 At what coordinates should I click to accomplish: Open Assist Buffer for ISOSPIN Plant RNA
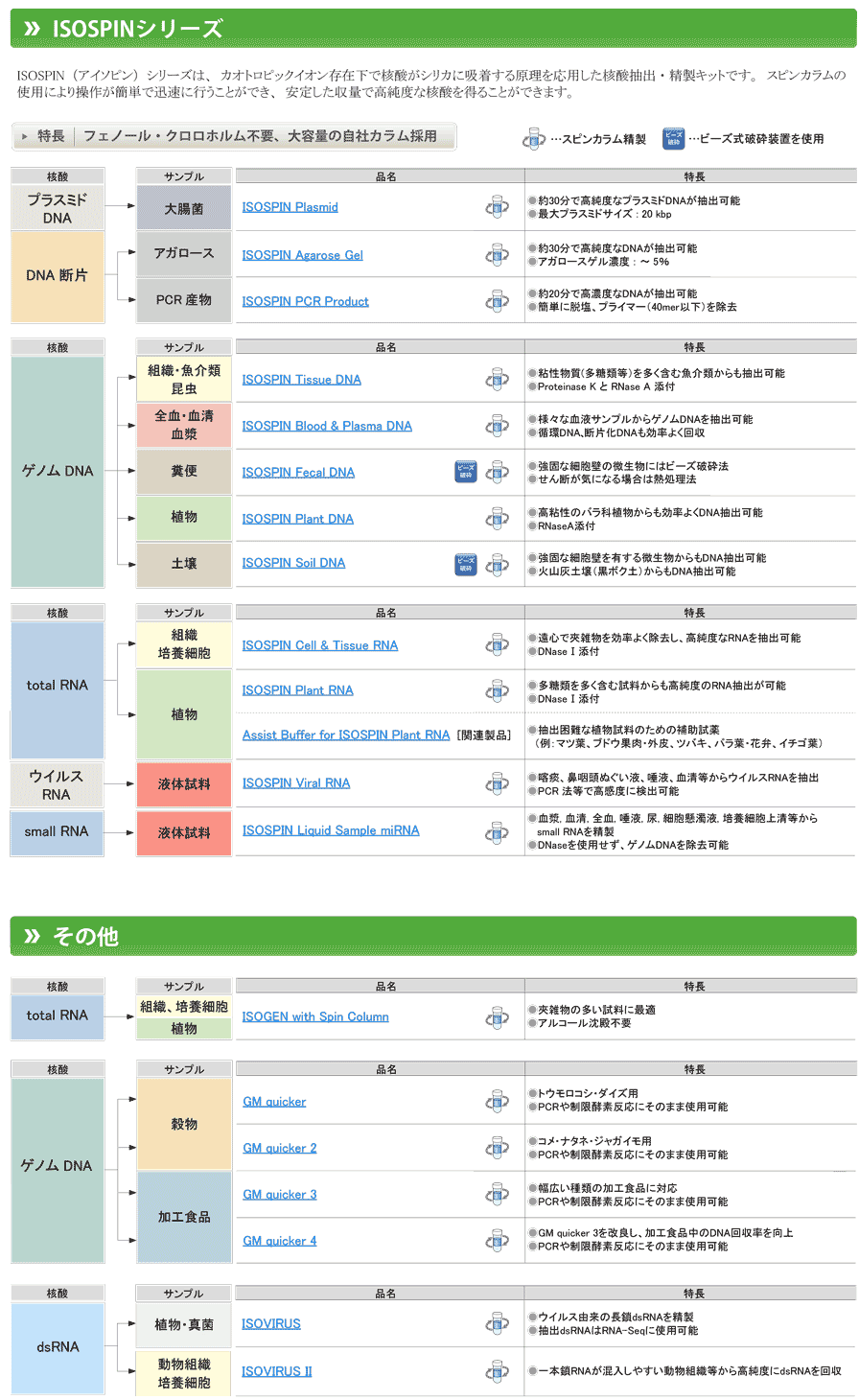click(346, 735)
